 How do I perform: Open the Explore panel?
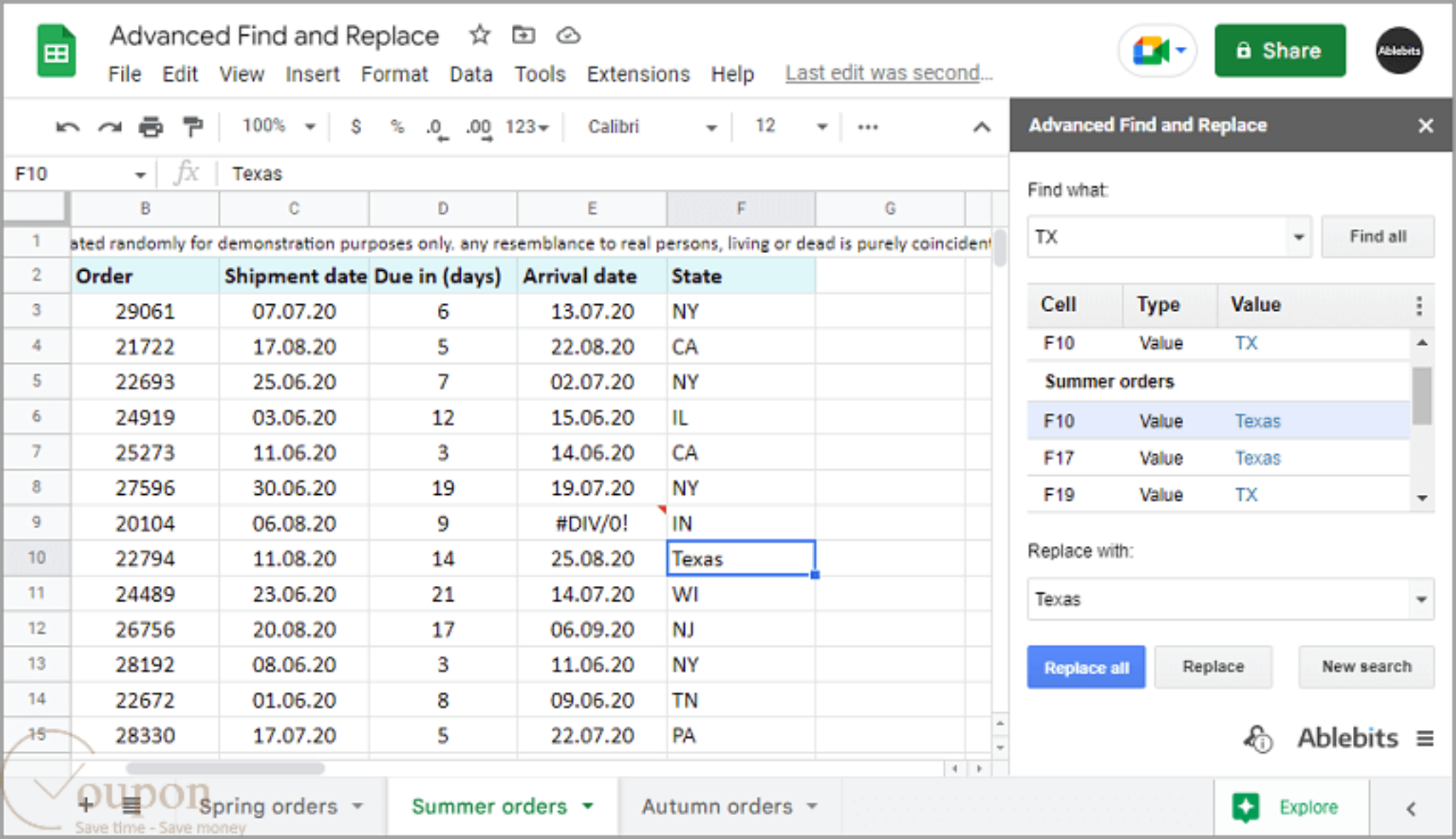pyautogui.click(x=1290, y=807)
